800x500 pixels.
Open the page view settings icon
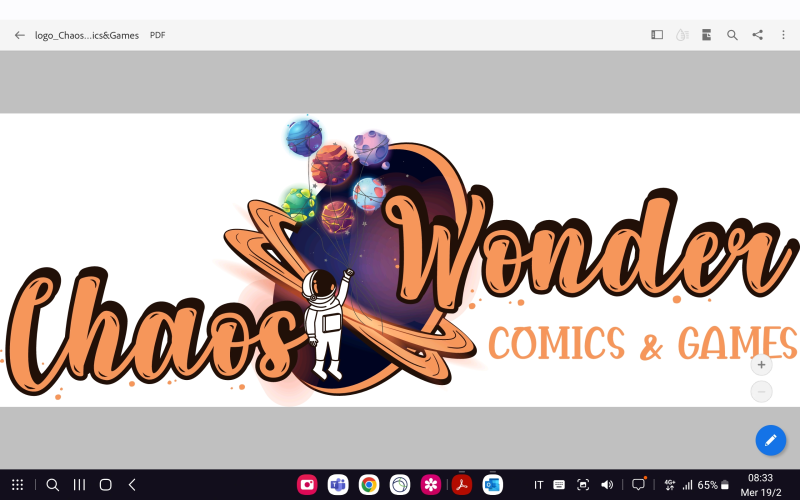click(707, 35)
